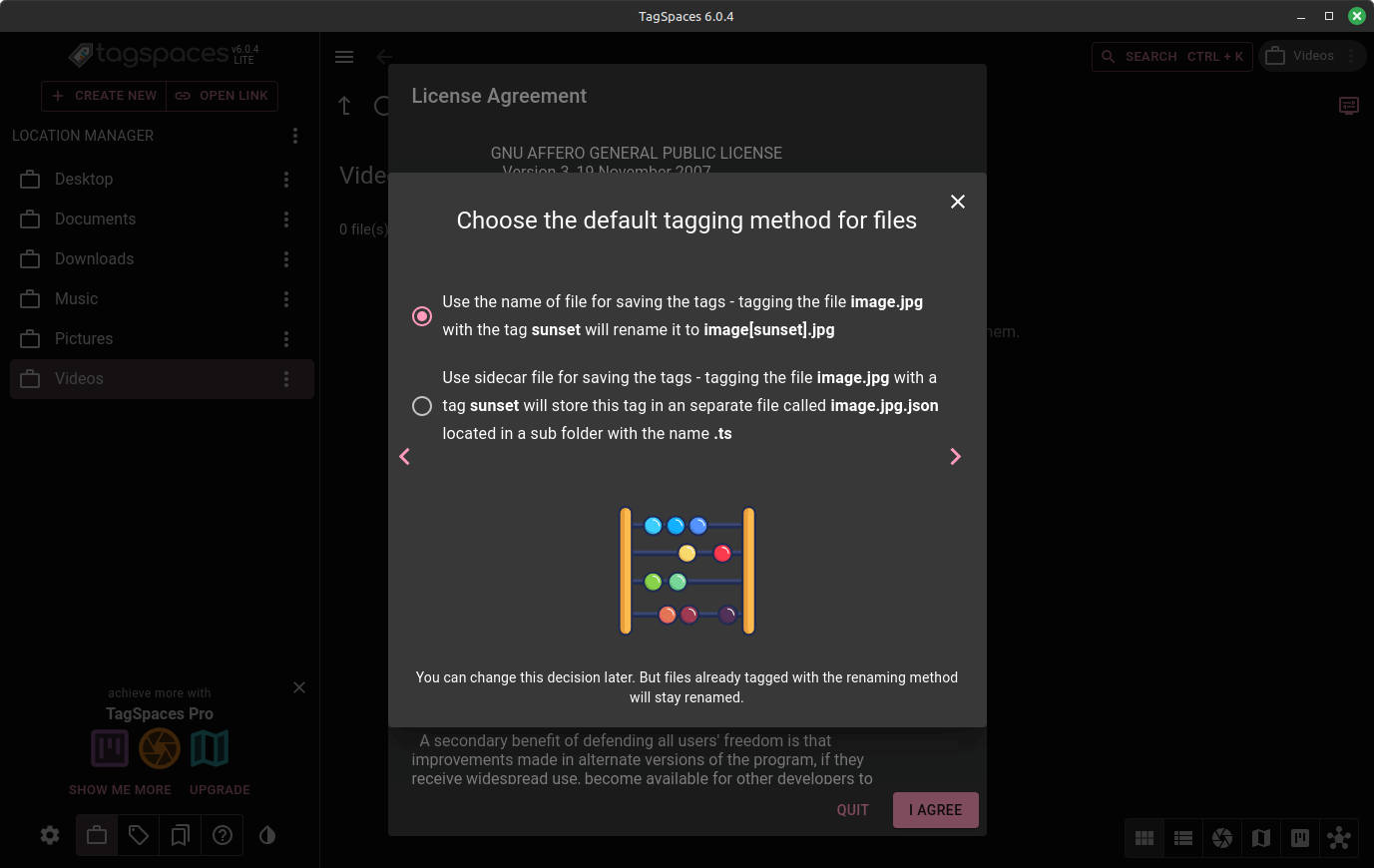Image resolution: width=1374 pixels, height=868 pixels.
Task: Select the rename file tagging method
Action: coord(422,316)
